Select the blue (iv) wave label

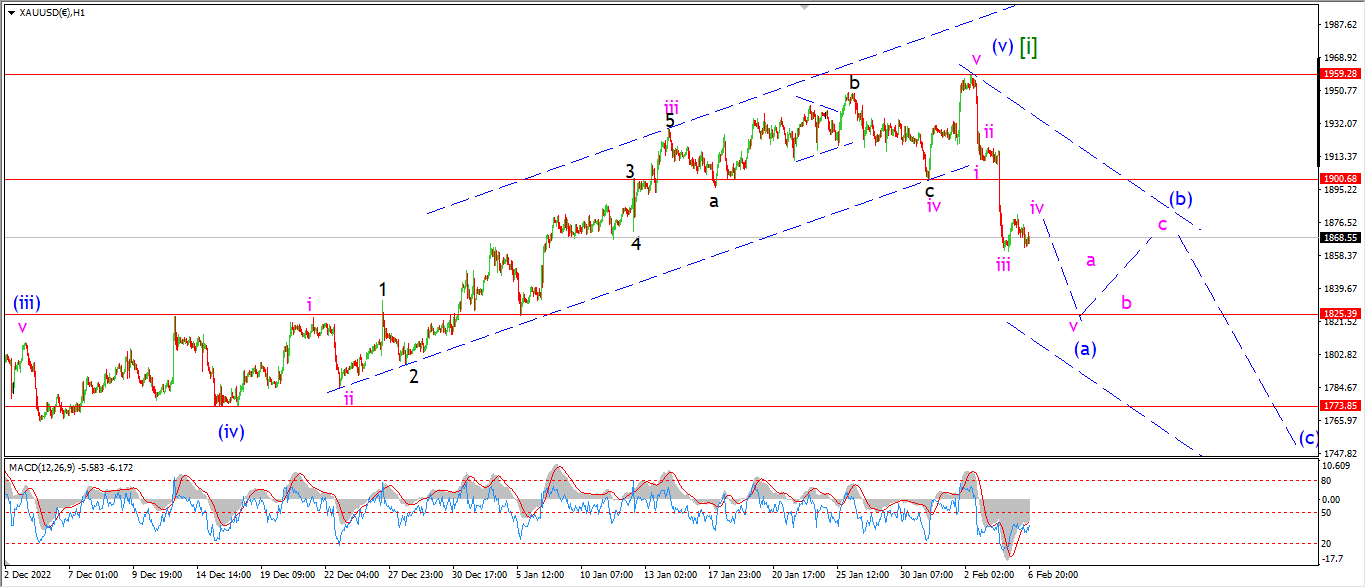(x=232, y=432)
